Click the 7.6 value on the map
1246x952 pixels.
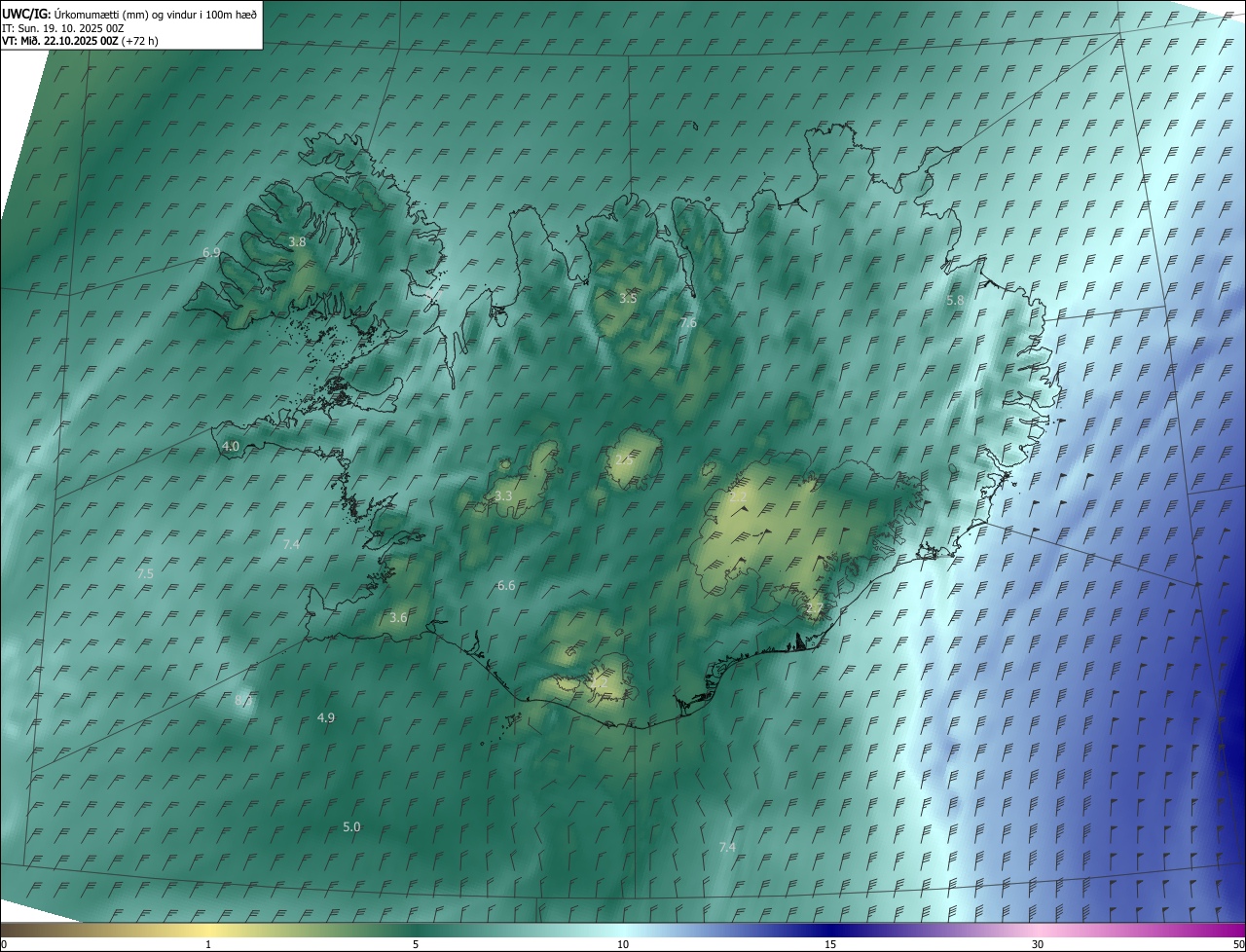688,322
